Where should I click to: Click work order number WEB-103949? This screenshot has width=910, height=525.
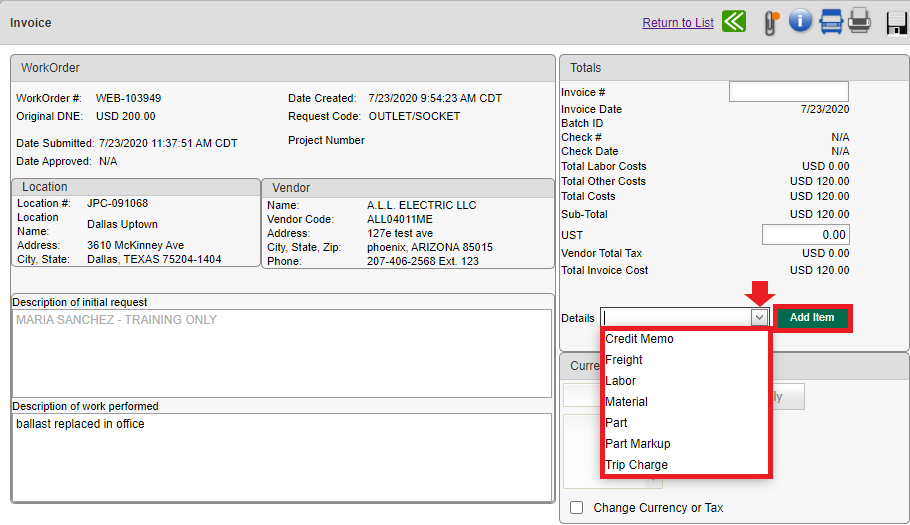[128, 98]
